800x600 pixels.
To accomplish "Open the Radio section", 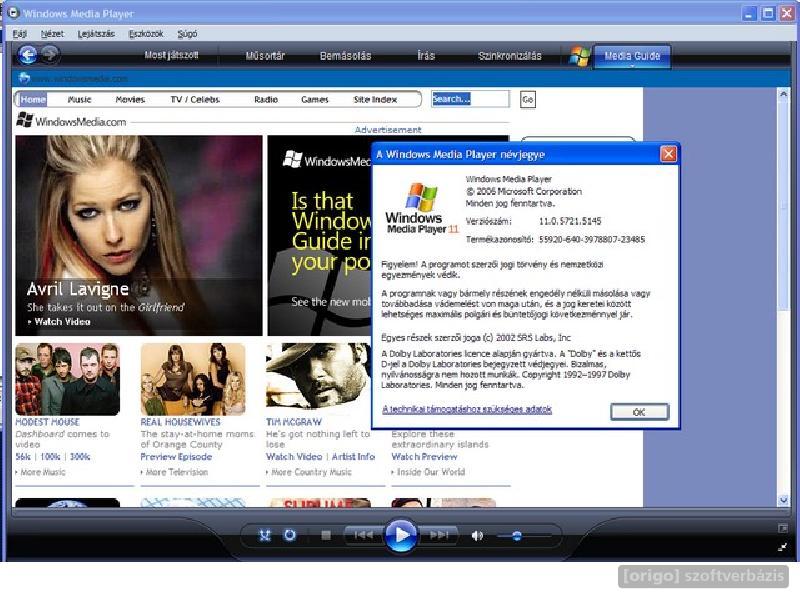I will (x=266, y=99).
